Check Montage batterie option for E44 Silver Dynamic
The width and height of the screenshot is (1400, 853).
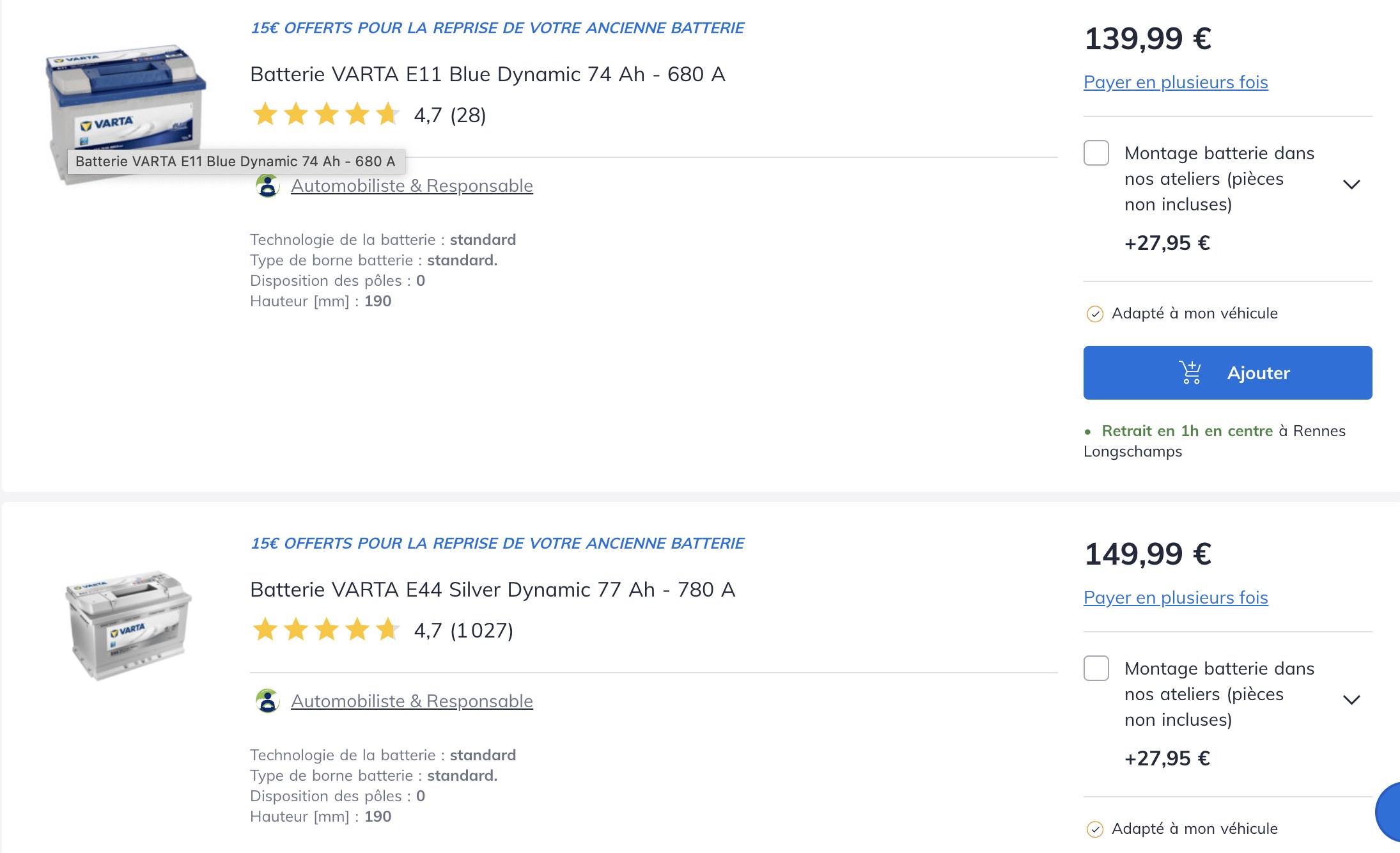[x=1096, y=668]
